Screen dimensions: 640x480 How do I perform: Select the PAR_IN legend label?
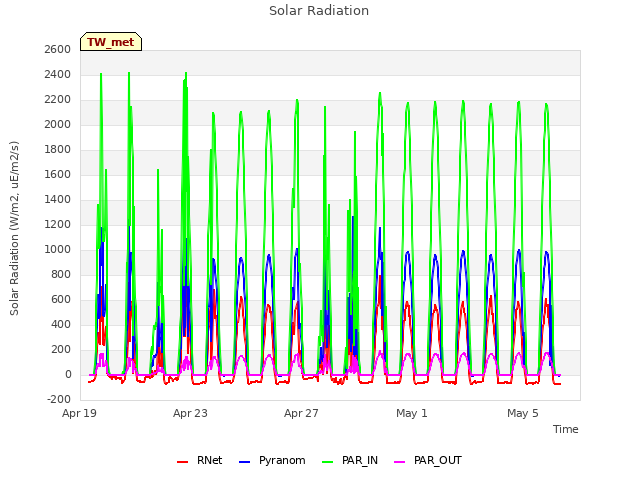(360, 460)
